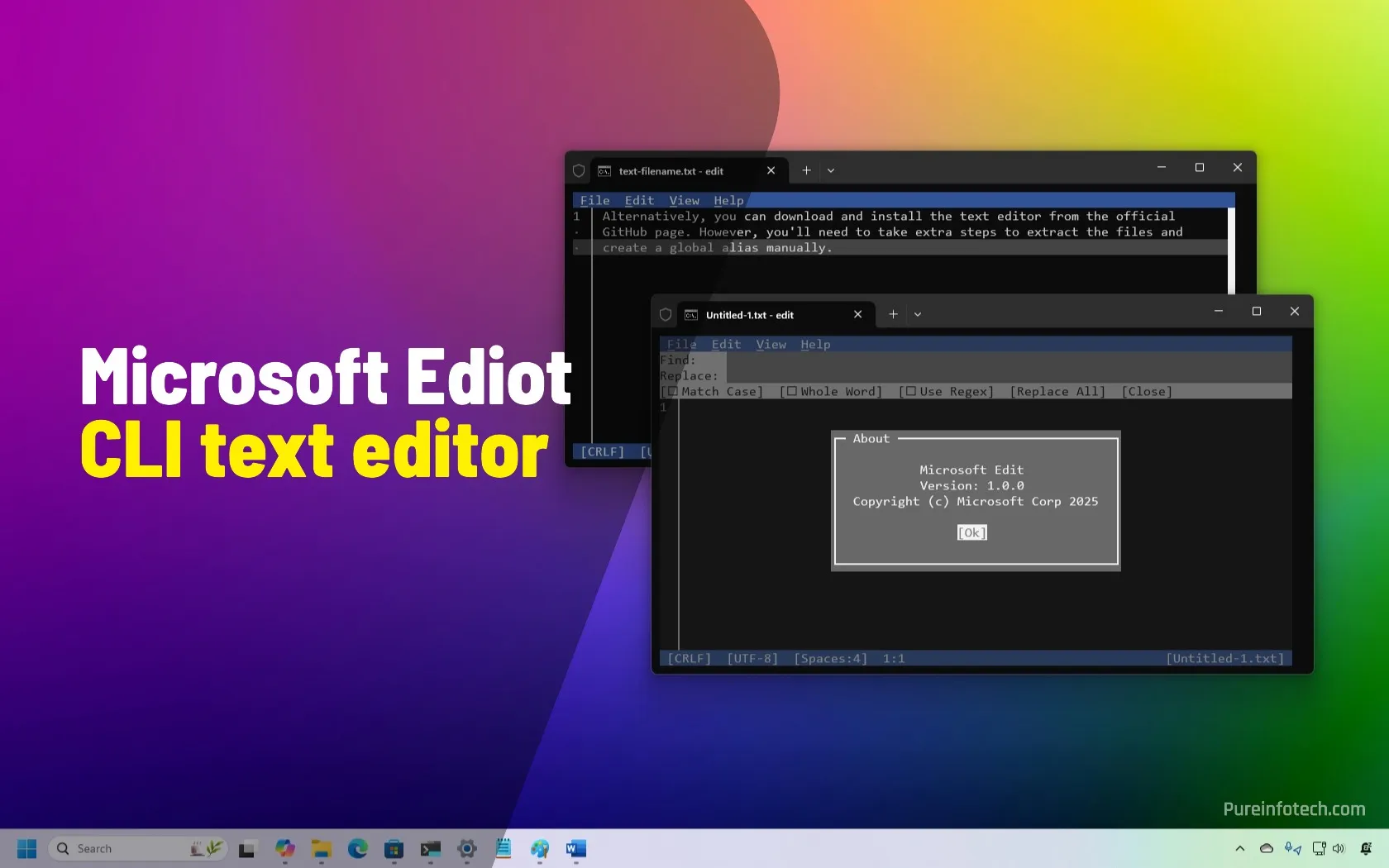
Task: Open File menu in Untitled-1.txt window
Action: click(x=681, y=345)
